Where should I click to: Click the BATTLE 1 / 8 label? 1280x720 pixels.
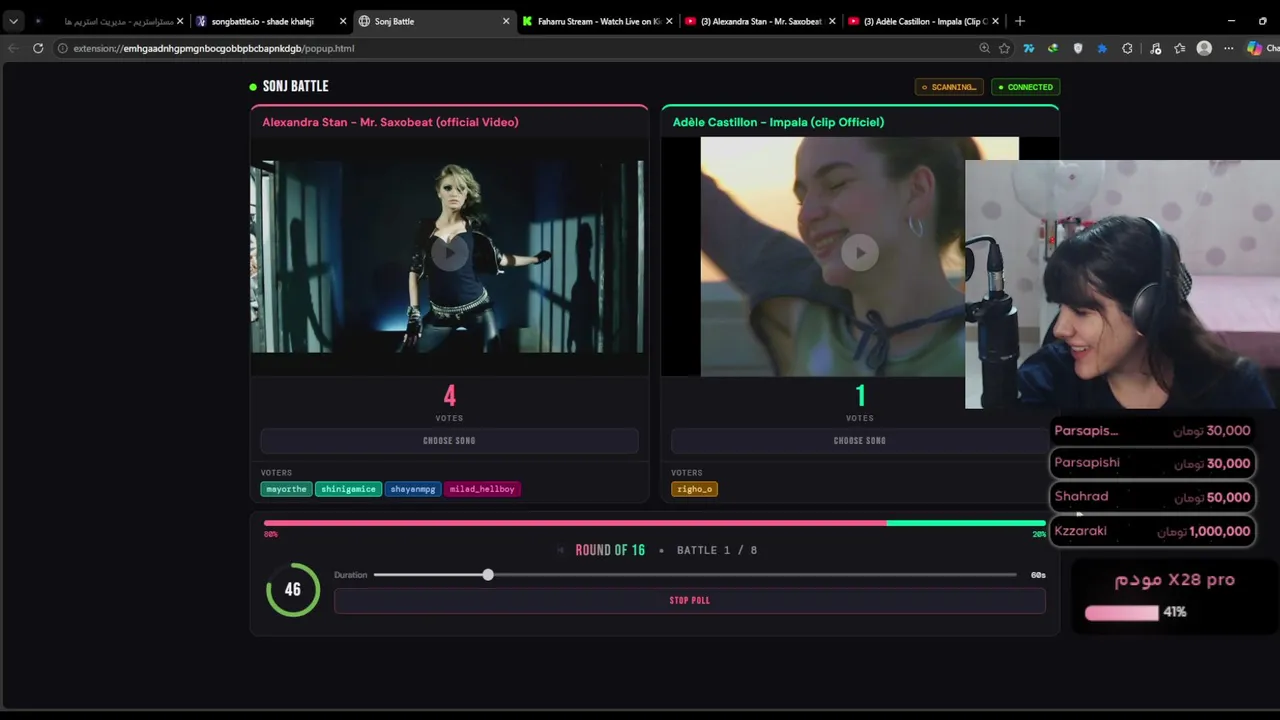(717, 550)
